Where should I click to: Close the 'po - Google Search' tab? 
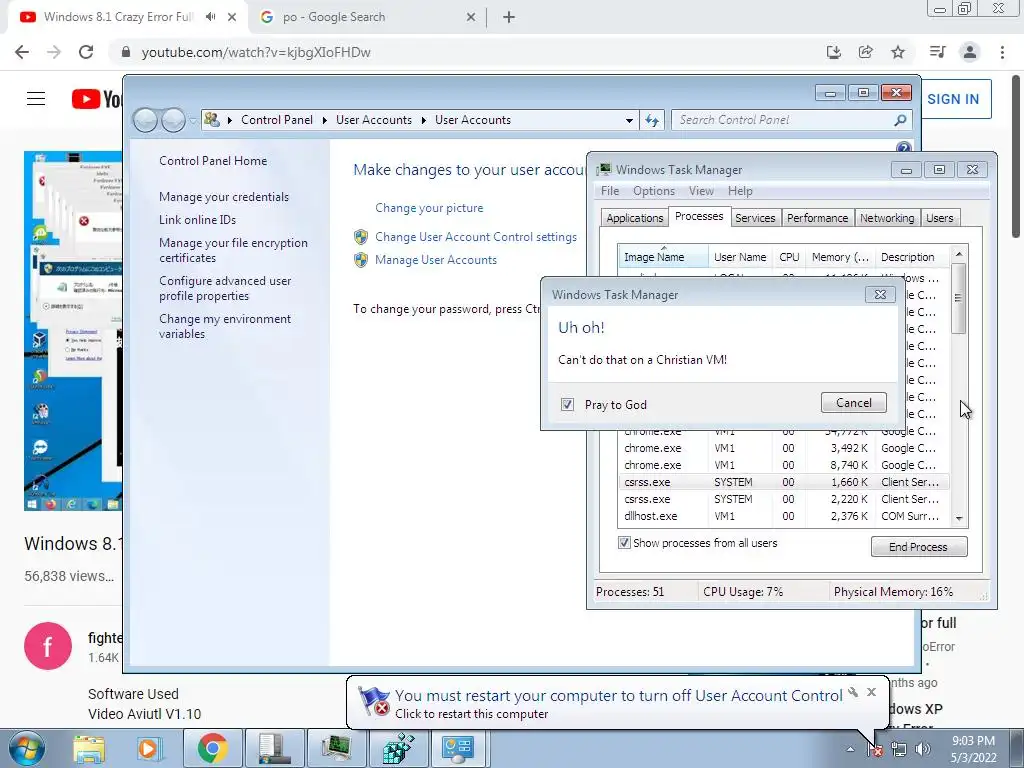pos(471,17)
